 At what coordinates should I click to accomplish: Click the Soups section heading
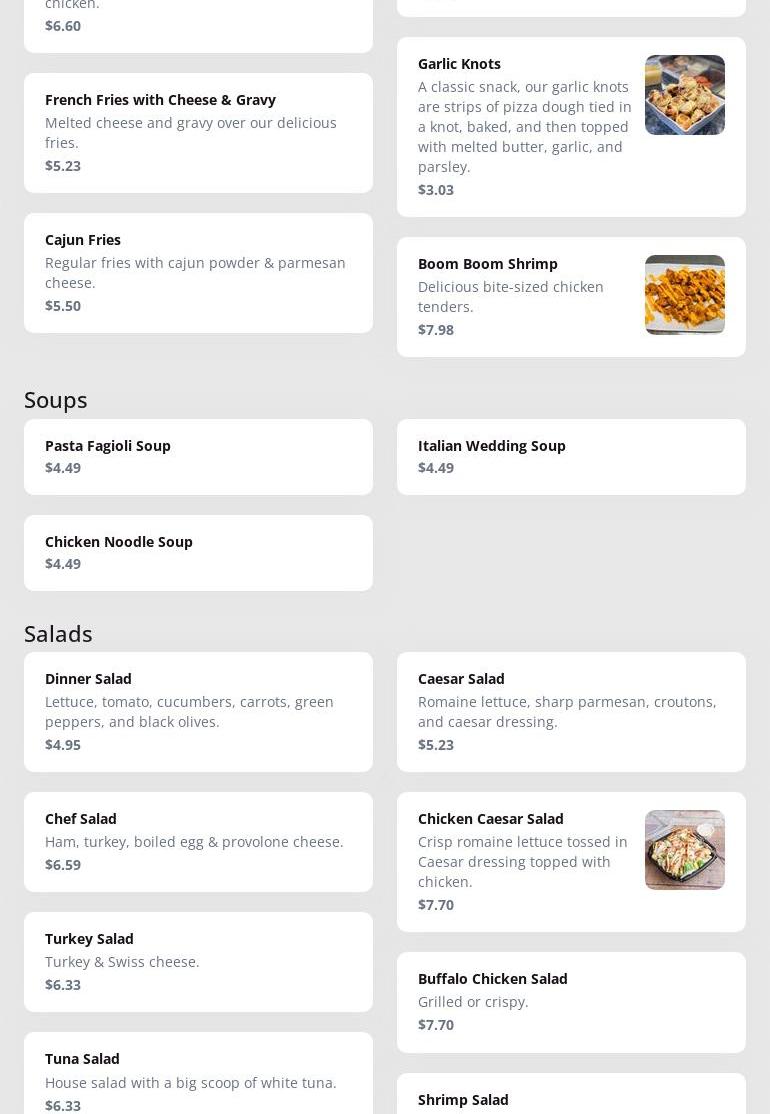coord(56,400)
